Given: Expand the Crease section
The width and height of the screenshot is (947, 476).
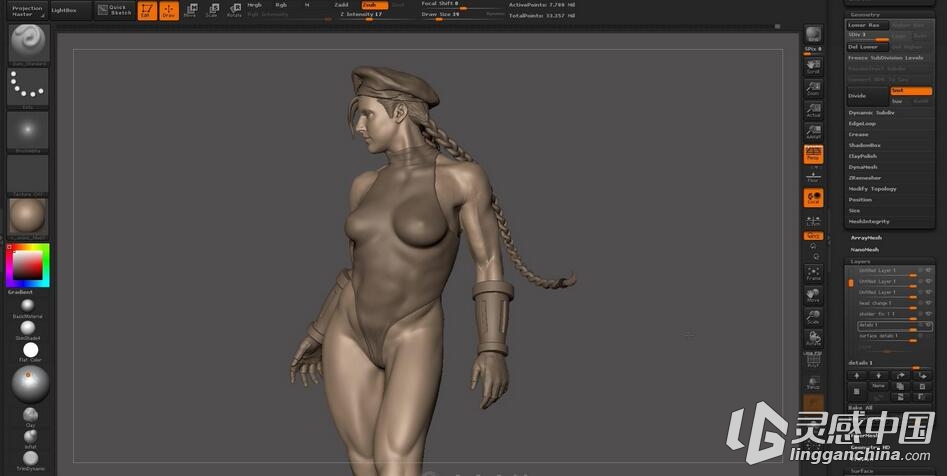Looking at the screenshot, I should (859, 135).
